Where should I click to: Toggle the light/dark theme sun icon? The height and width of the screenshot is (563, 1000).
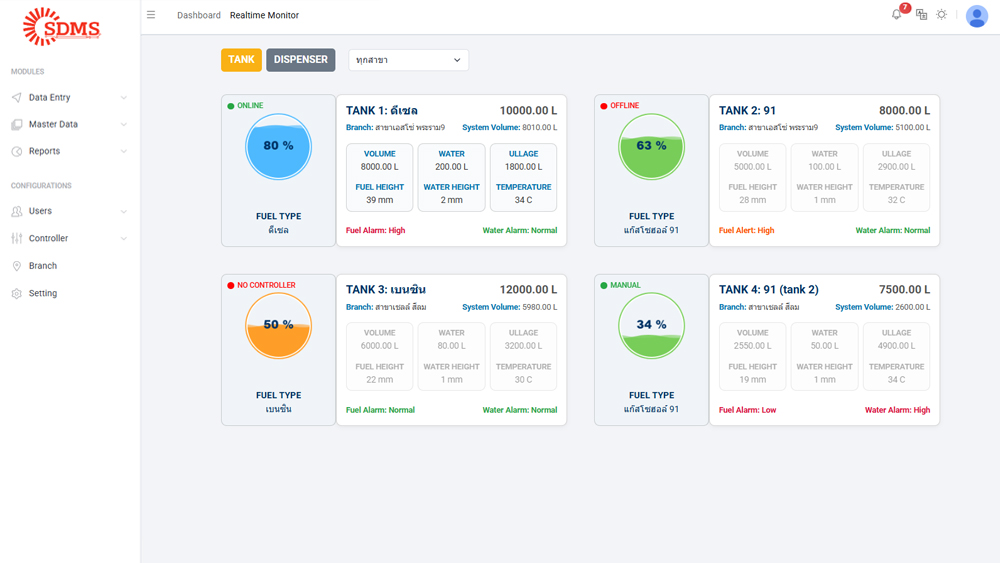pyautogui.click(x=942, y=15)
